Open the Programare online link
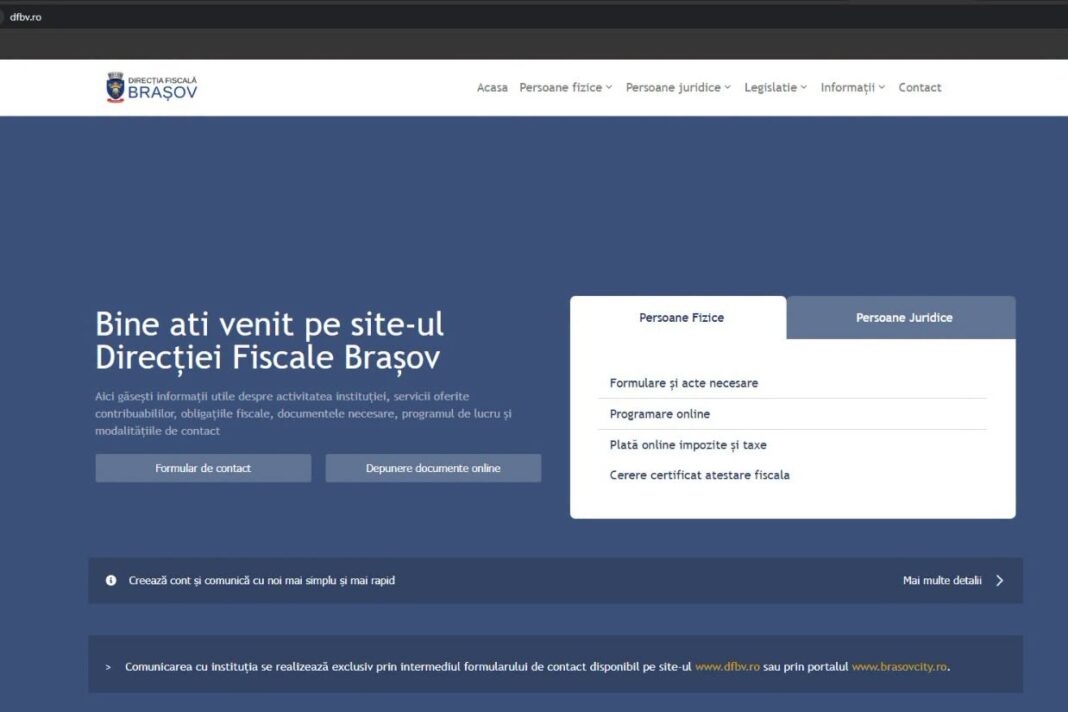This screenshot has width=1068, height=712. pyautogui.click(x=659, y=414)
